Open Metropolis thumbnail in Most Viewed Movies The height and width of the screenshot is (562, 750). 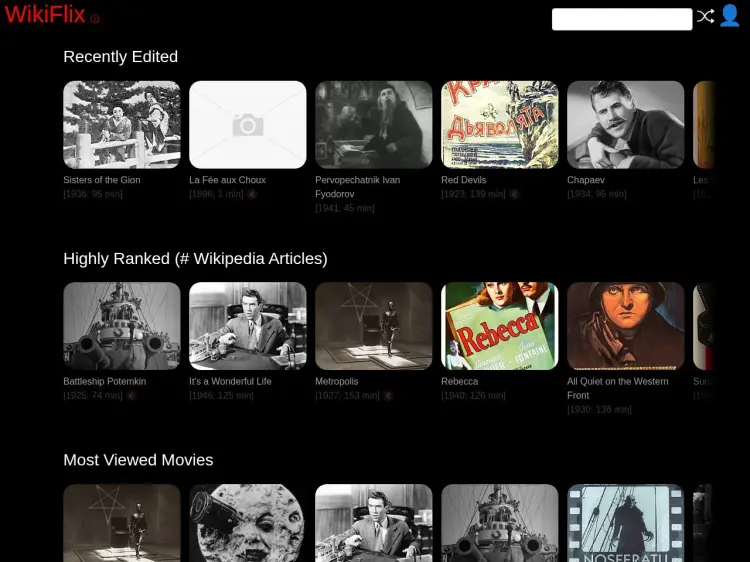(x=121, y=523)
